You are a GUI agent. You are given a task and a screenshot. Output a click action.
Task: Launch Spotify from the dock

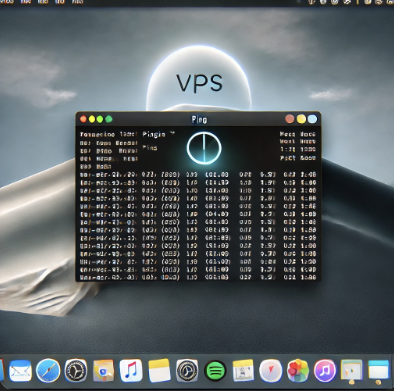click(215, 371)
